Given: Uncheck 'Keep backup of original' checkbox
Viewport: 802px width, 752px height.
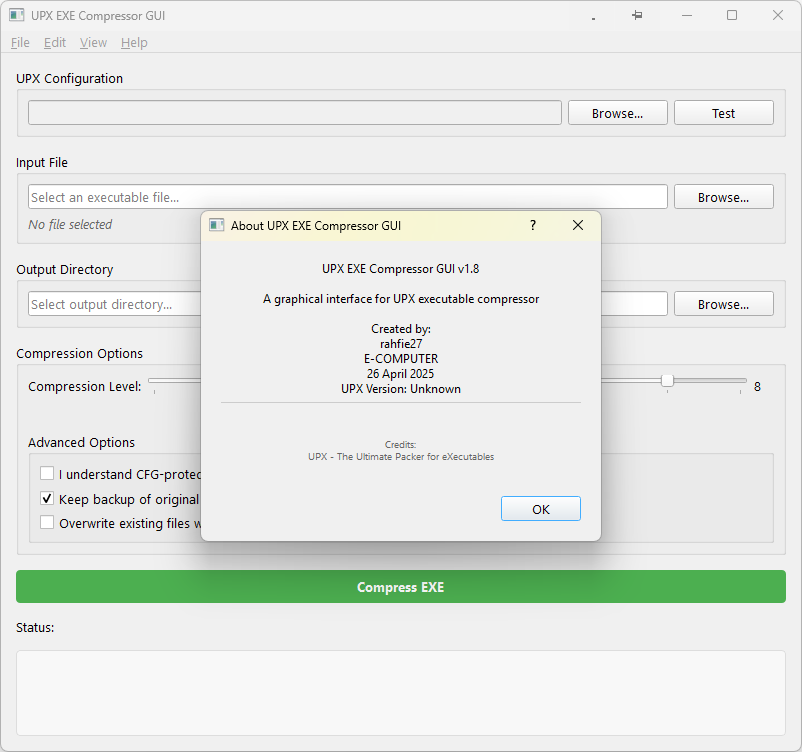Looking at the screenshot, I should click(x=47, y=498).
